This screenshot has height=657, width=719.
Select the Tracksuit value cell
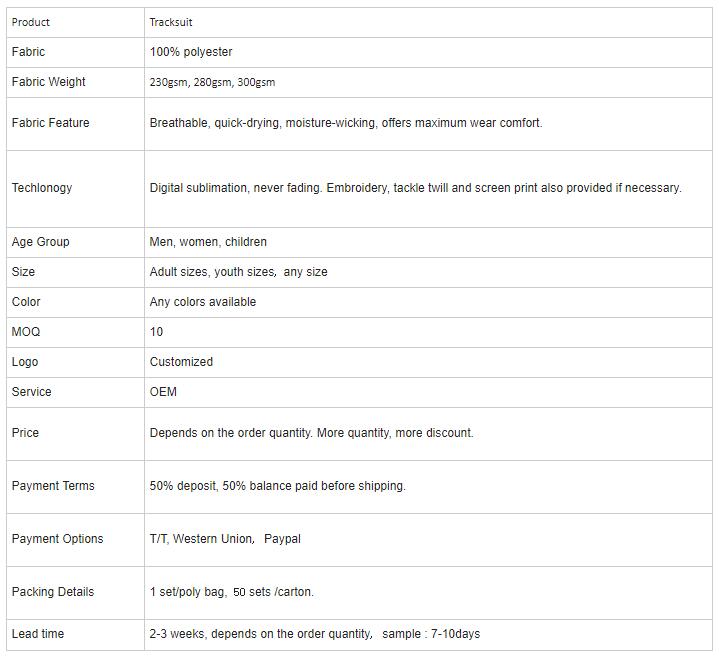[428, 22]
